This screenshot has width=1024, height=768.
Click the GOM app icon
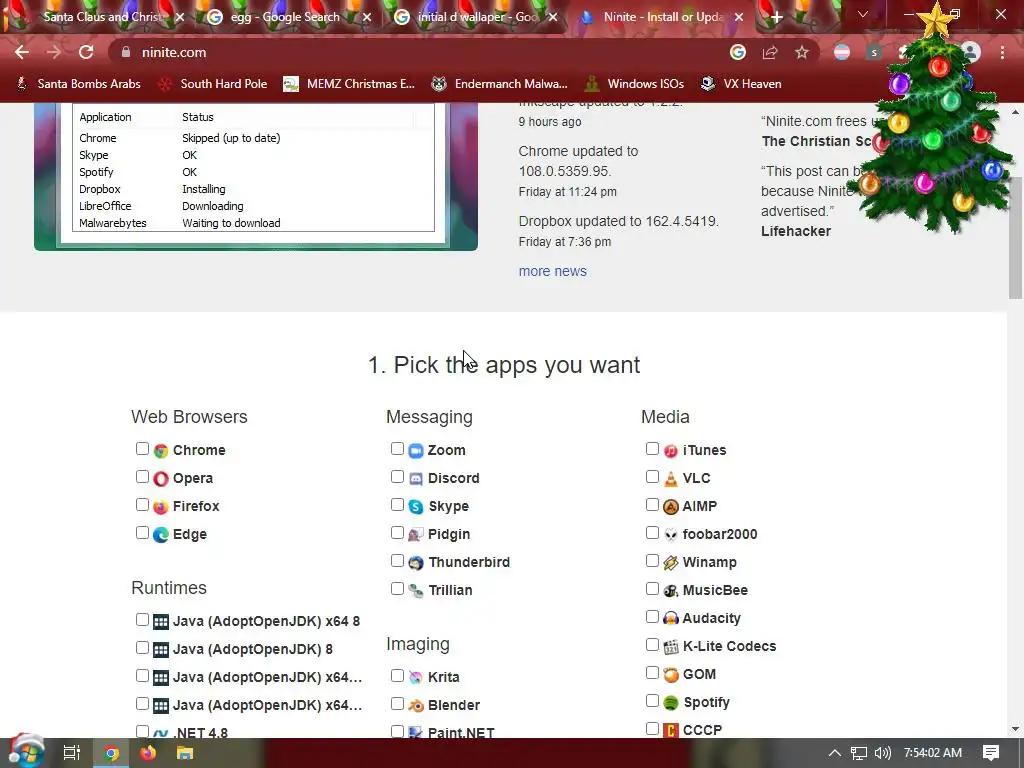click(x=671, y=675)
